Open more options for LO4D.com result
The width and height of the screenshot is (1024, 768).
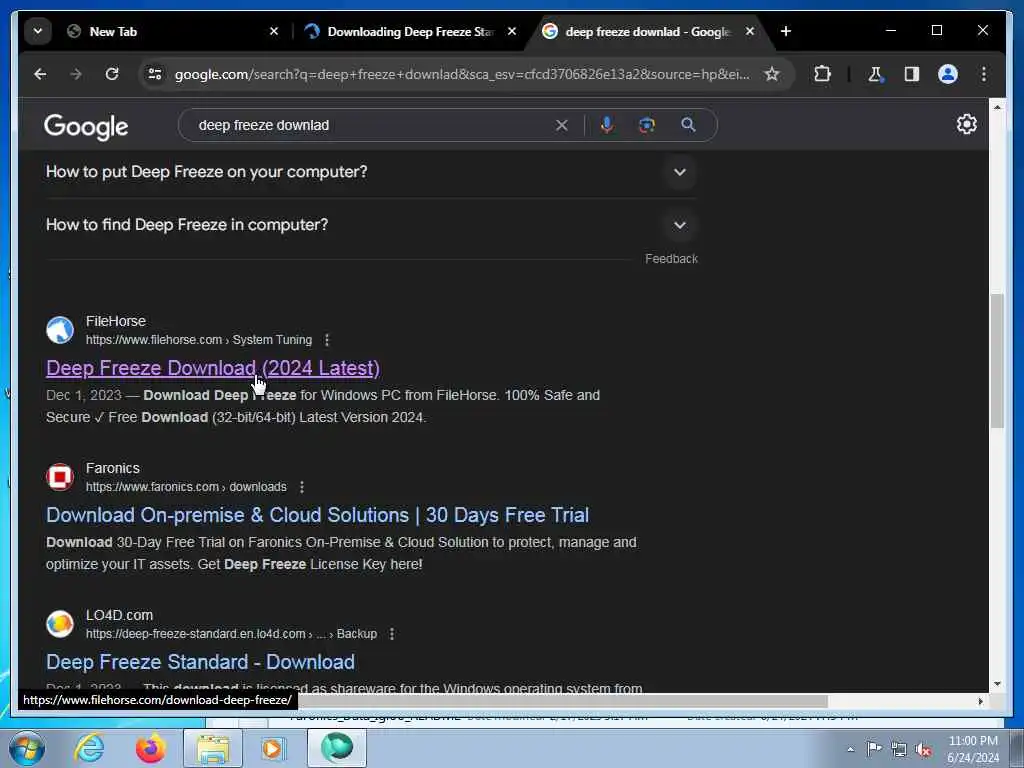[x=392, y=634]
